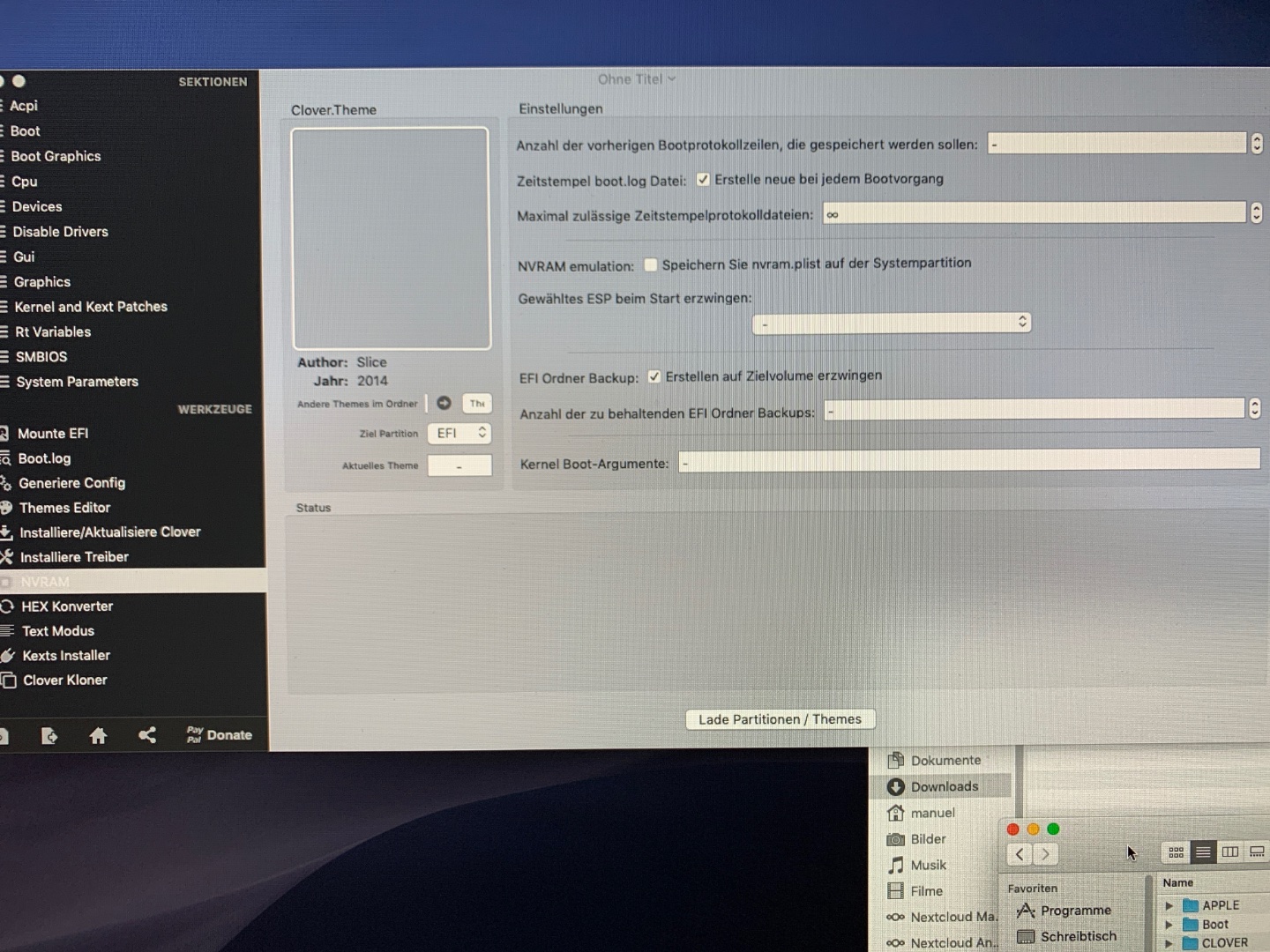Select Finder gallery view button
Image resolution: width=1270 pixels, height=952 pixels.
pyautogui.click(x=1257, y=852)
